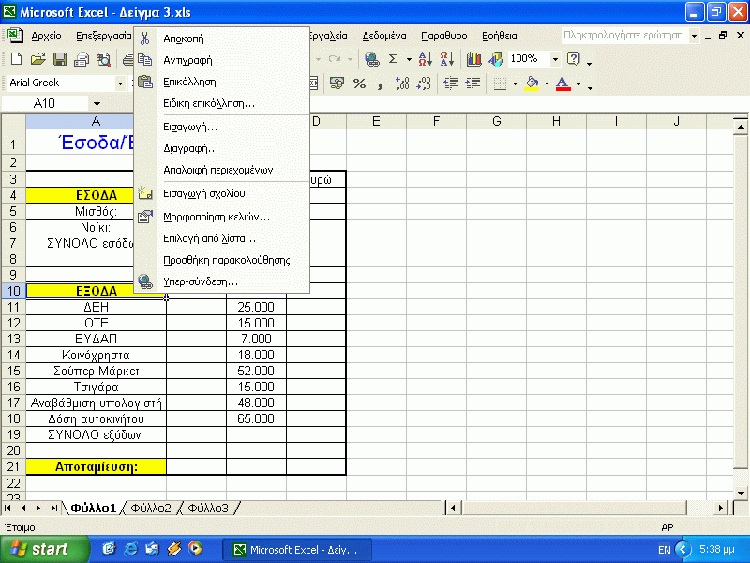Click Microsoft Excel taskbar button
The image size is (750, 563).
(297, 550)
